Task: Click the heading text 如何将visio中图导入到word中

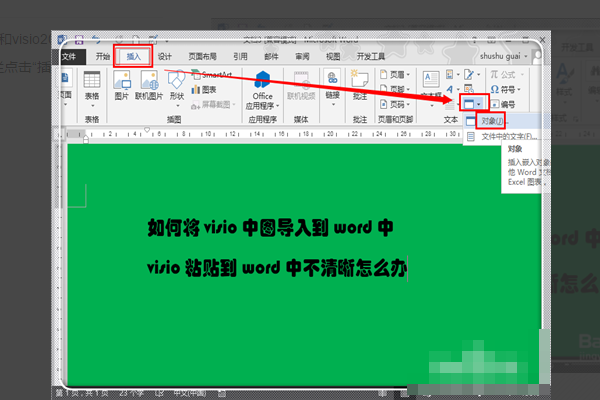Action: click(270, 227)
